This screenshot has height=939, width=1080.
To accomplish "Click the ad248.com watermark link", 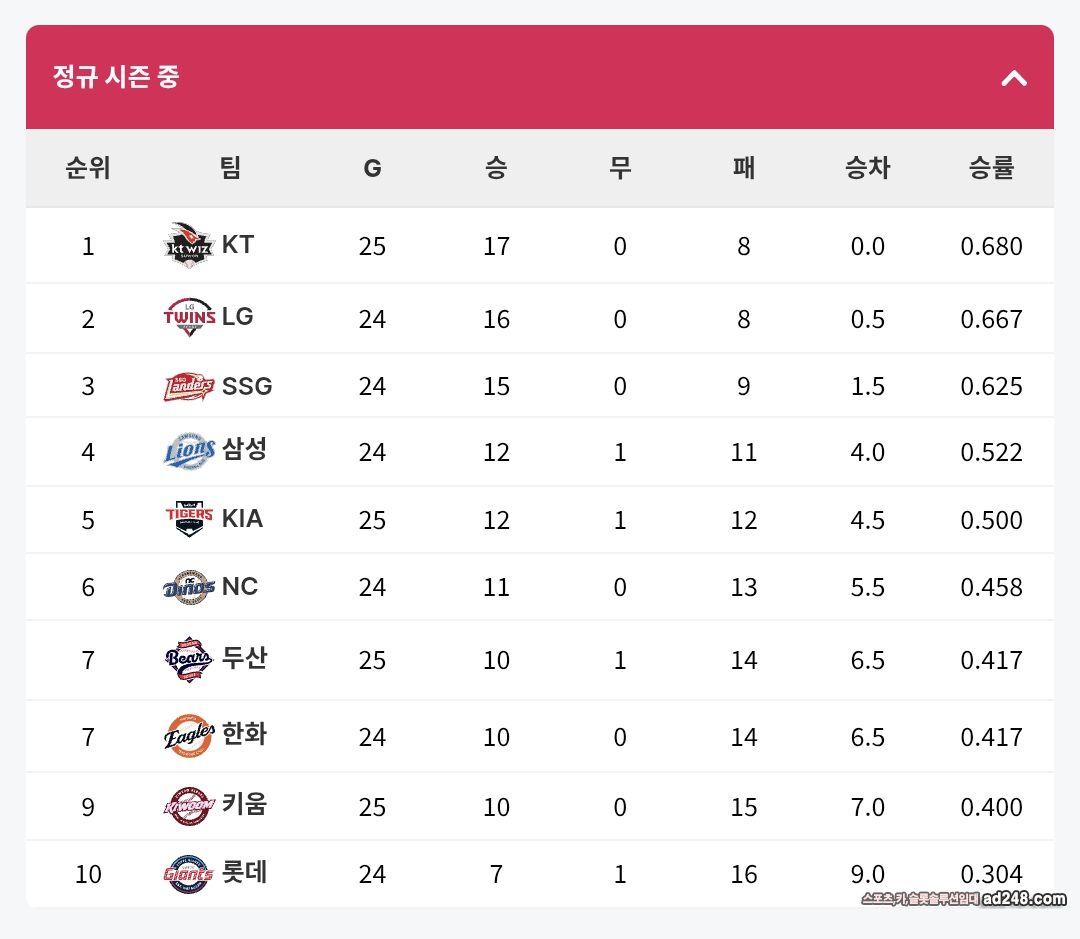I will (1024, 899).
